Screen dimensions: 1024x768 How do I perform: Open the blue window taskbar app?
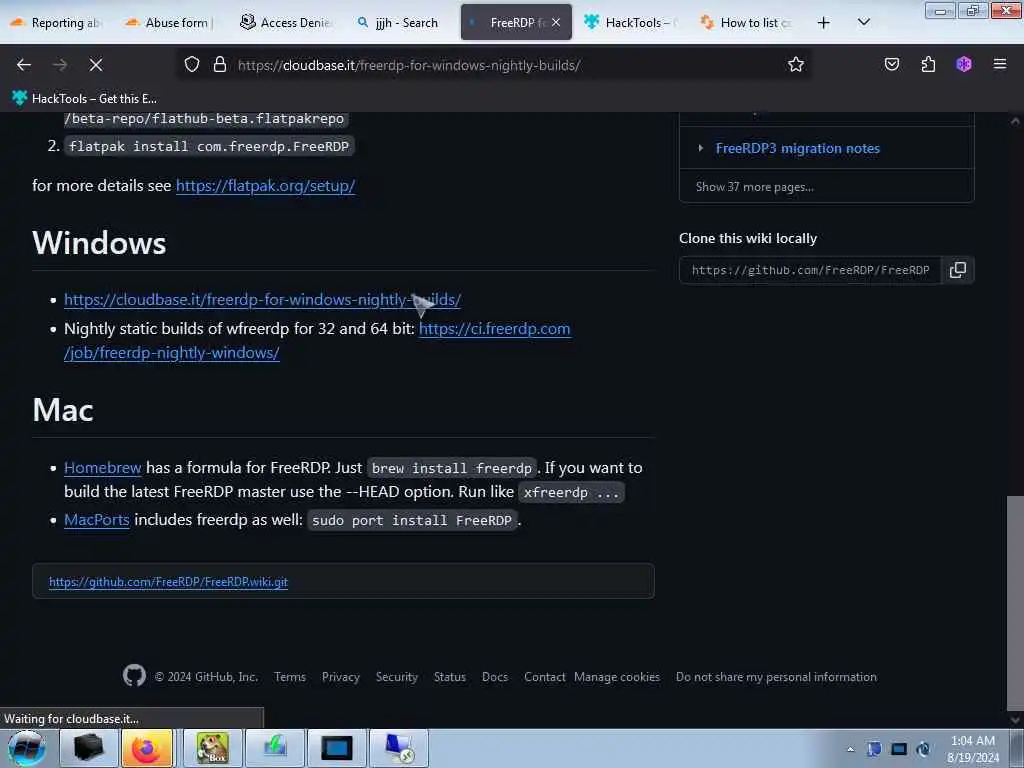337,748
